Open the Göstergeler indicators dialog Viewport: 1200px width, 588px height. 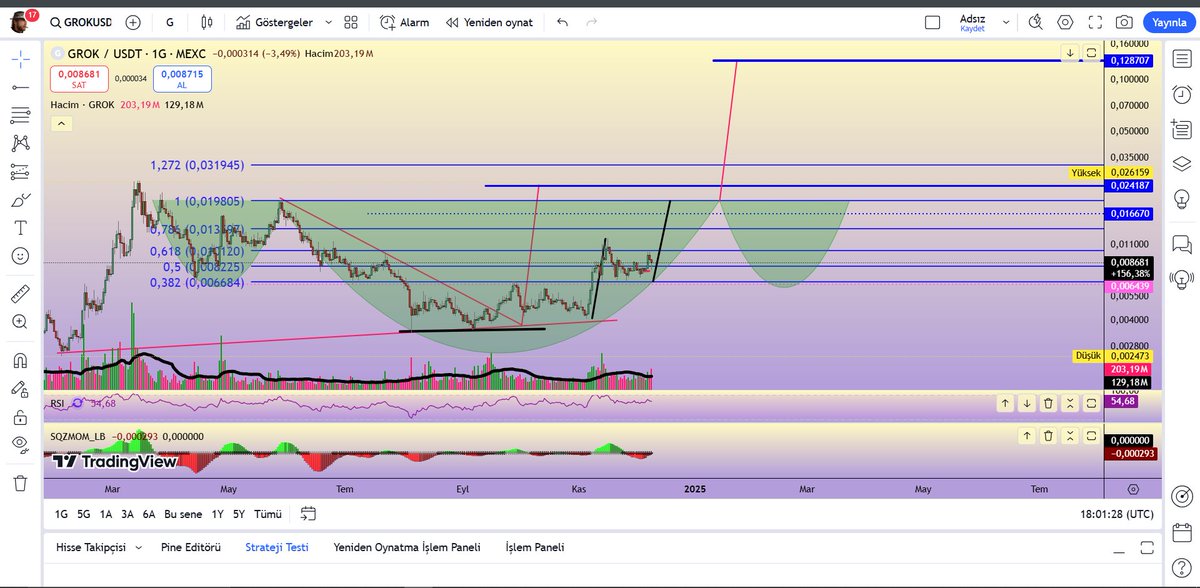click(273, 22)
